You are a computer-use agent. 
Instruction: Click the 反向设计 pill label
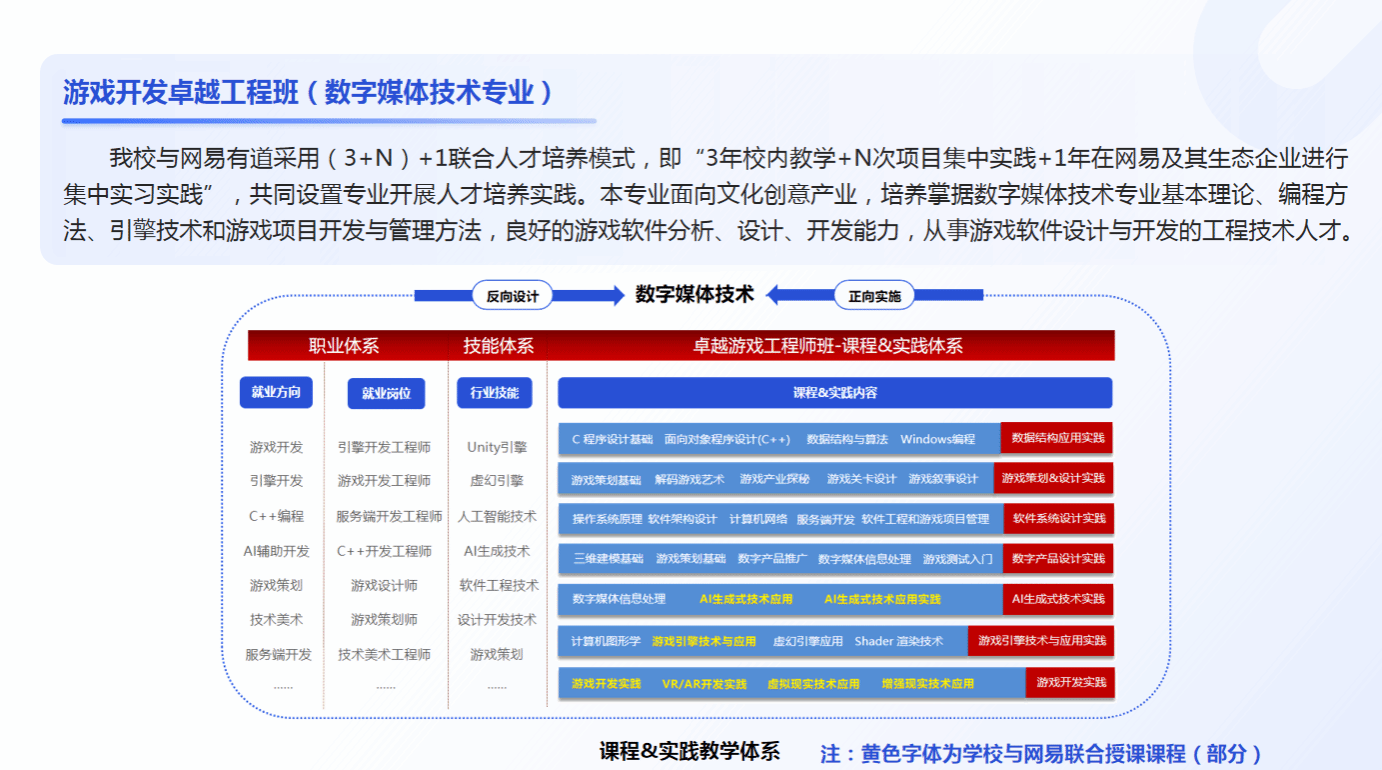pos(512,295)
